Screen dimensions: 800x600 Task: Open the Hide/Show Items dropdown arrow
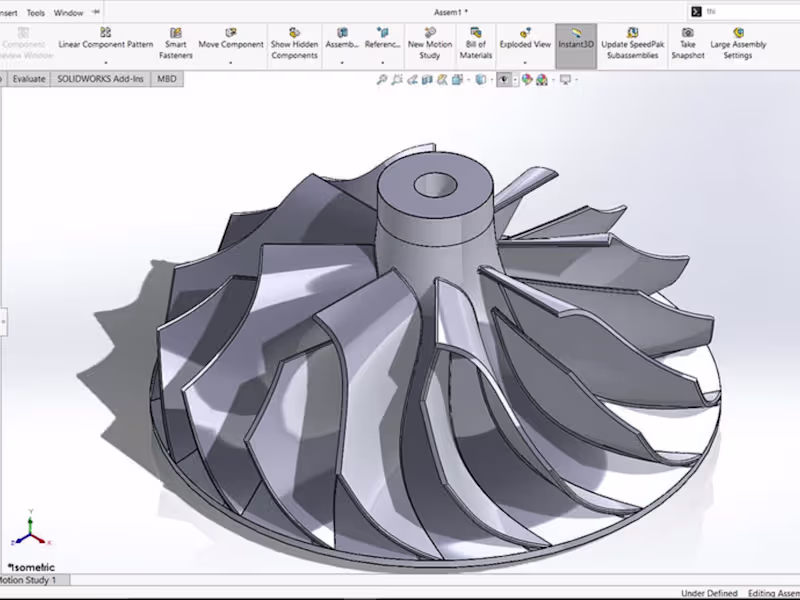tap(514, 80)
